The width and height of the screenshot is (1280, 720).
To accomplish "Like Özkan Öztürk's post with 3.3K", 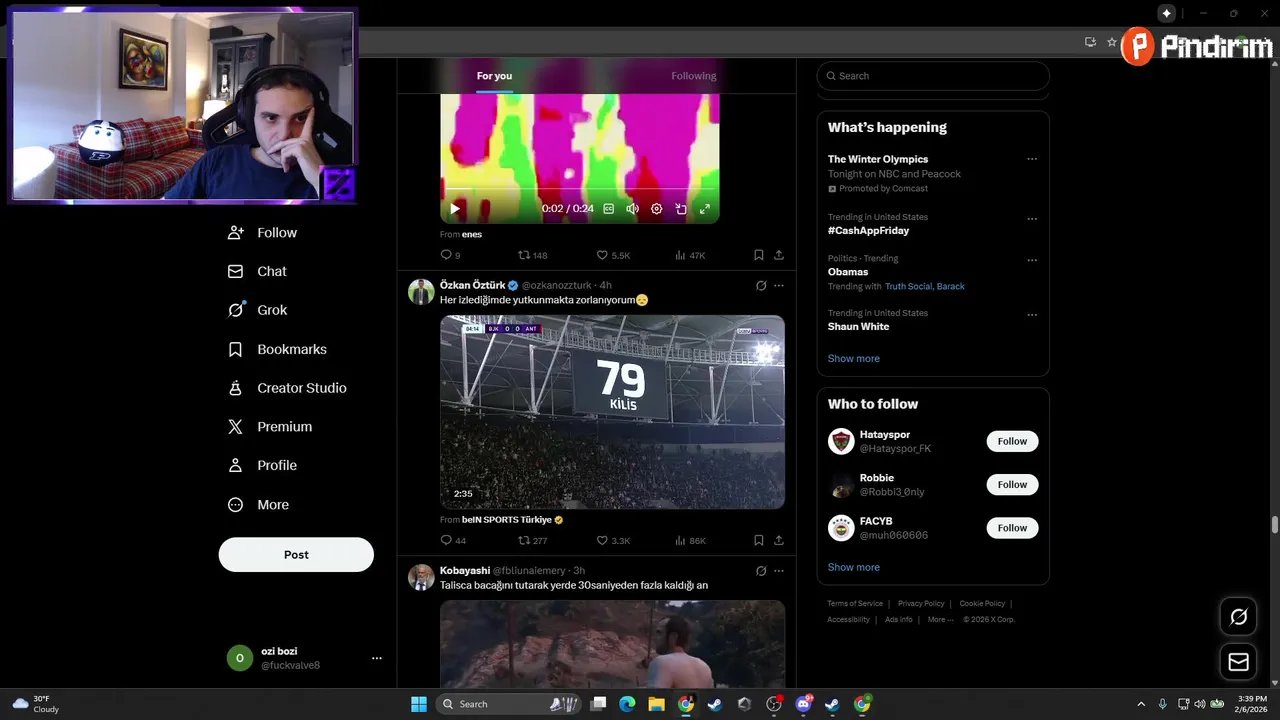I will [x=613, y=540].
